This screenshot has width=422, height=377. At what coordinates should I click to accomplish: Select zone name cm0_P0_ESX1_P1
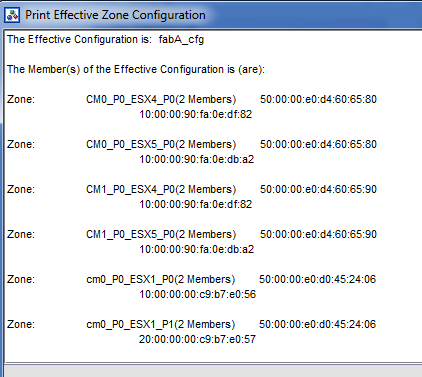tap(130, 324)
